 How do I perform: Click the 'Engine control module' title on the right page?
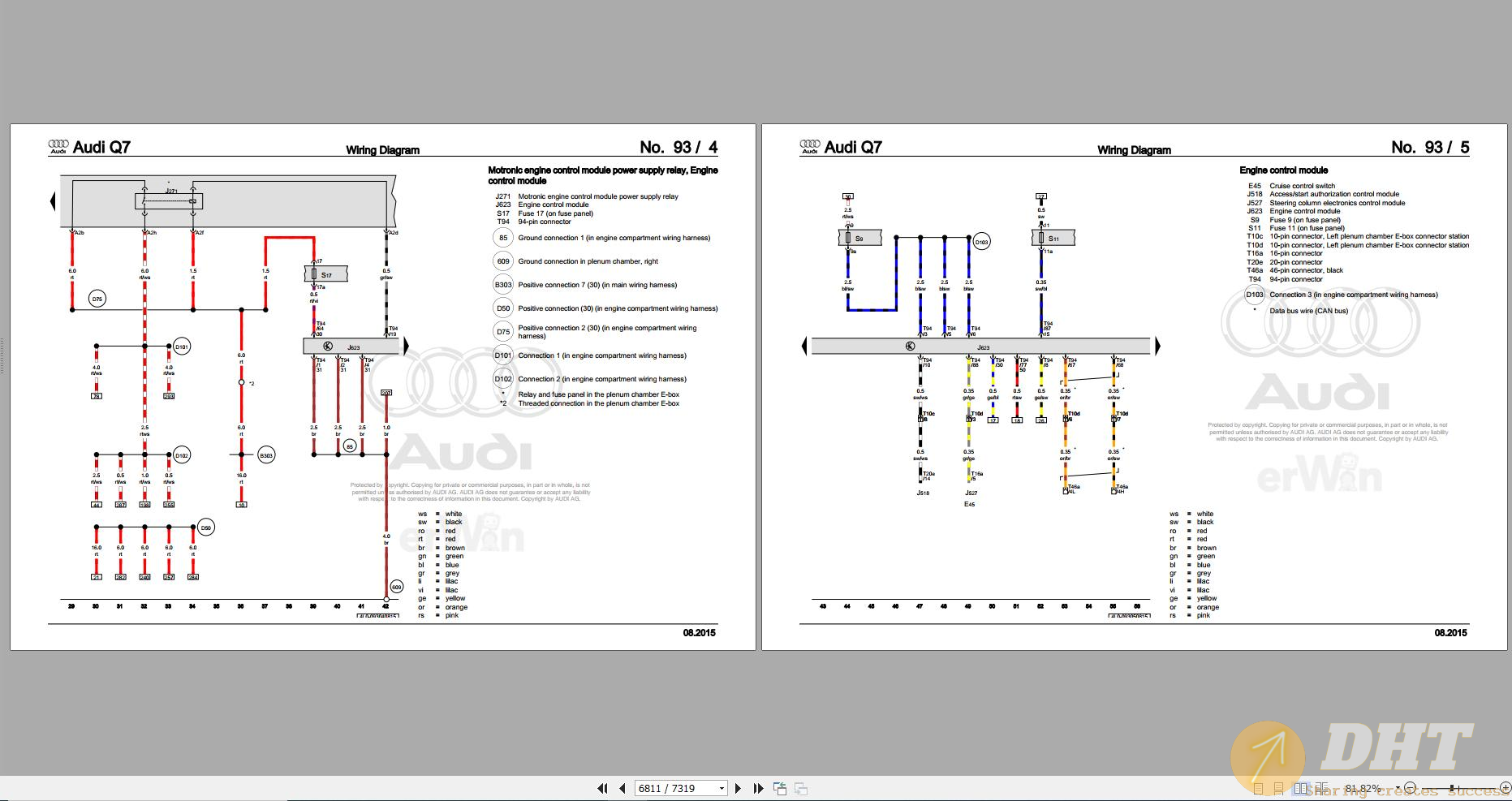click(x=1283, y=170)
